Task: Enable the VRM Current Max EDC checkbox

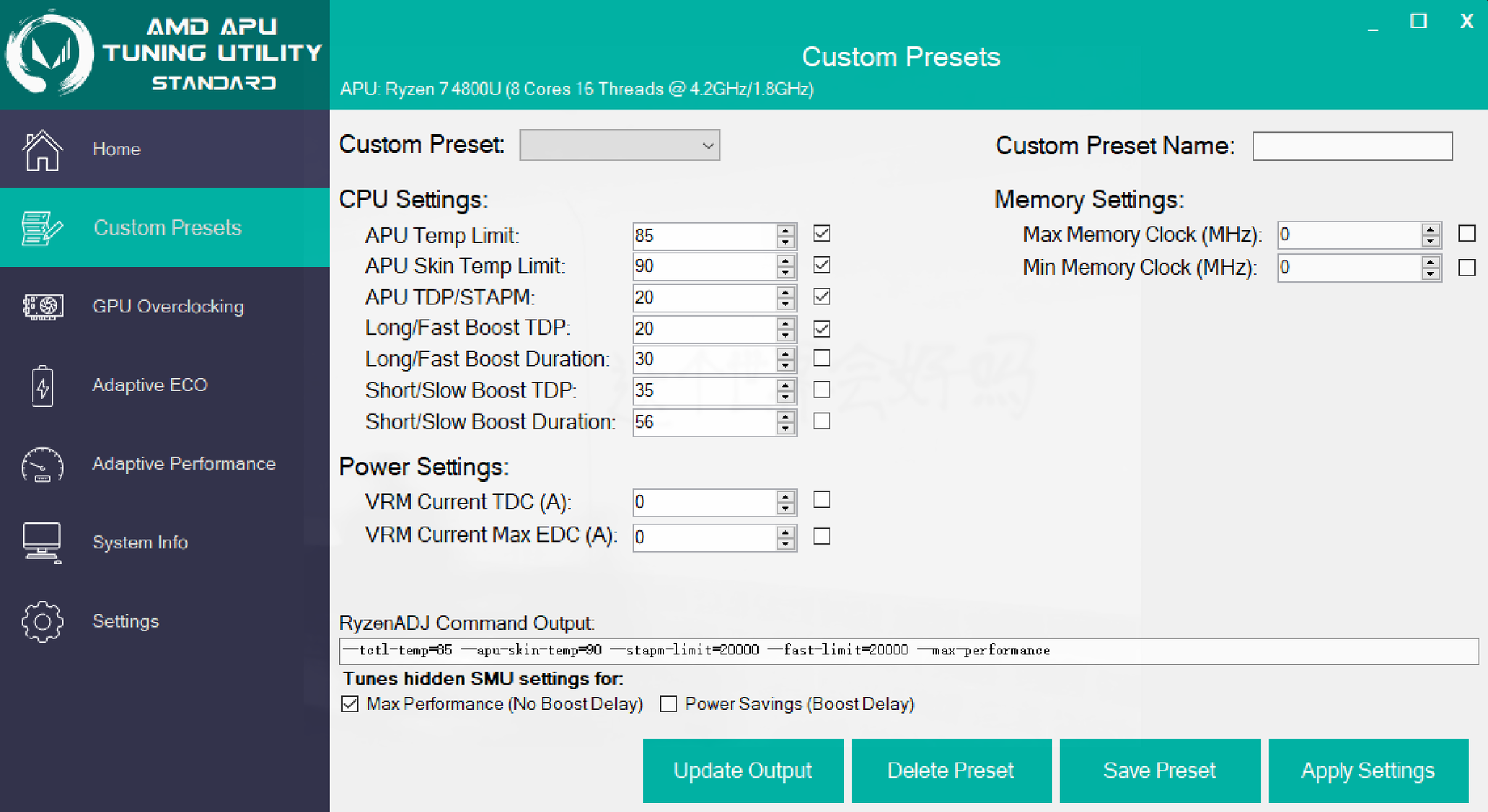Action: tap(822, 536)
